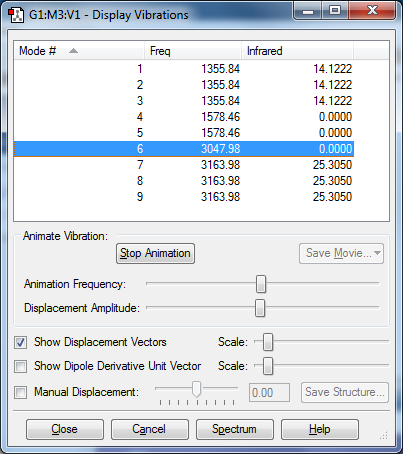Image resolution: width=403 pixels, height=454 pixels.
Task: Select vibration mode 2 row
Action: [184, 85]
